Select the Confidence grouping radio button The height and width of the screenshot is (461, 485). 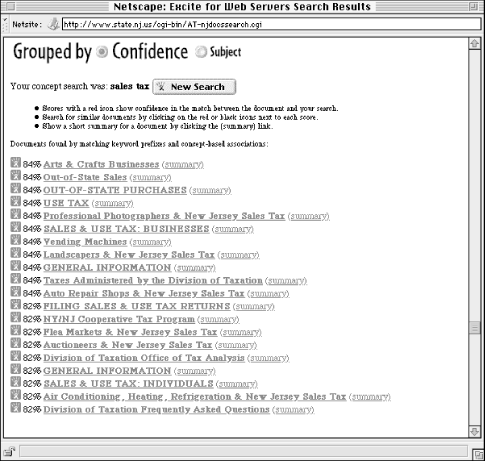(x=102, y=52)
